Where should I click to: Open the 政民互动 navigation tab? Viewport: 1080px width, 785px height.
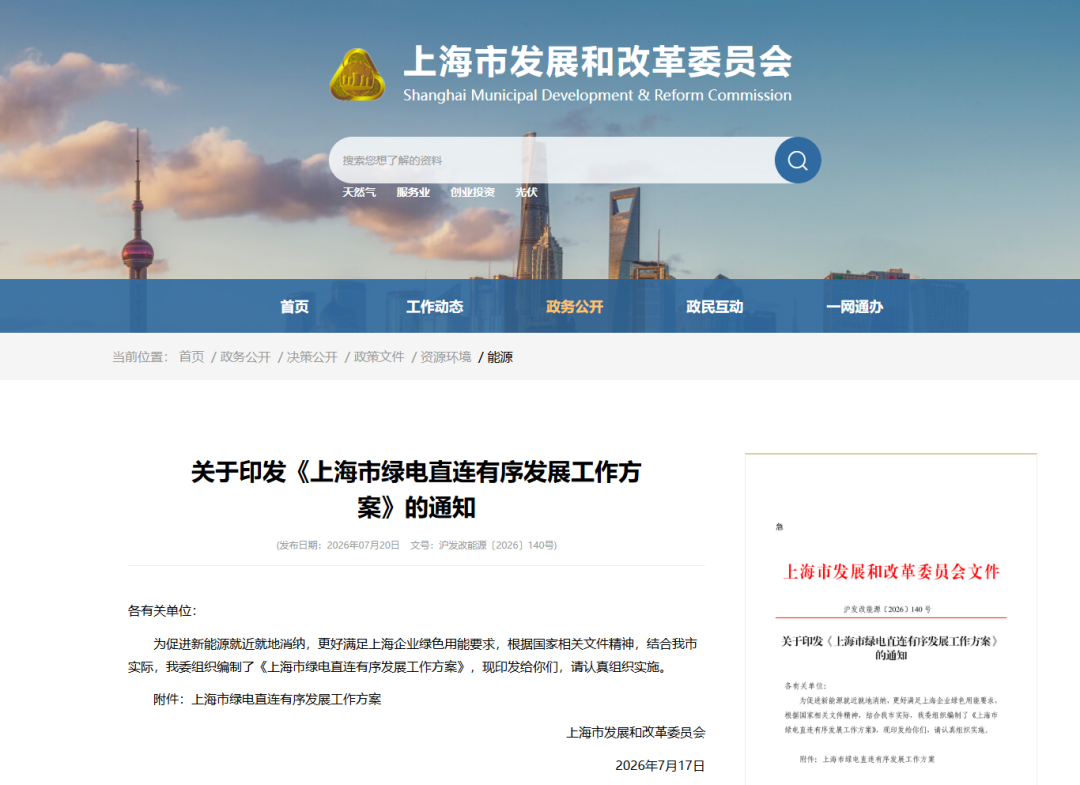coord(714,306)
